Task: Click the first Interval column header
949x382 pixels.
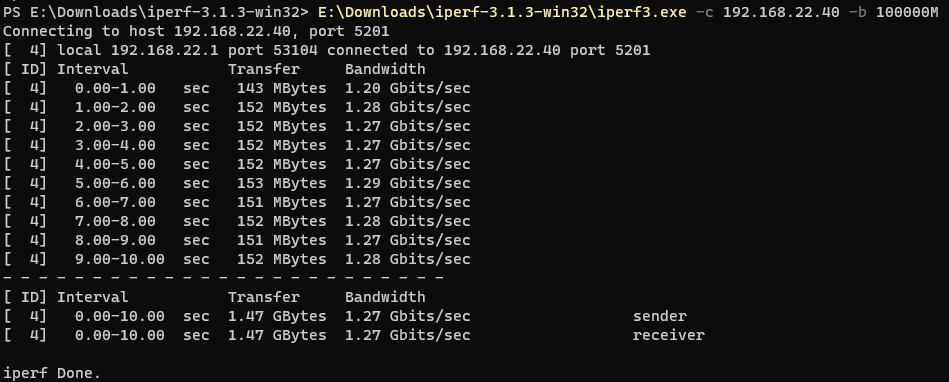Action: coord(92,69)
